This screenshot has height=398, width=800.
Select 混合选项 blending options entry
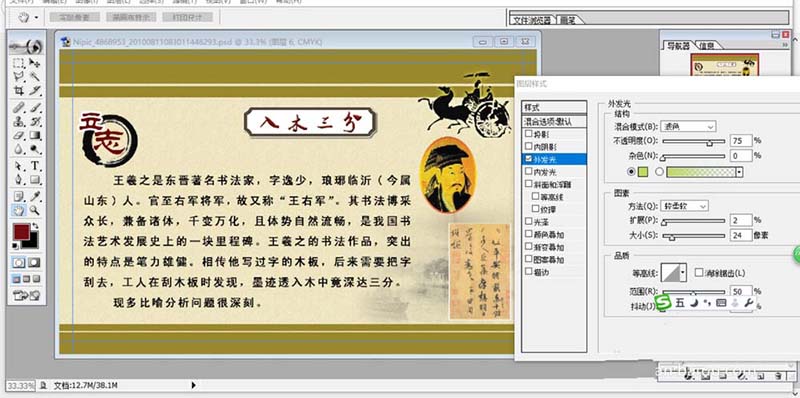click(554, 122)
